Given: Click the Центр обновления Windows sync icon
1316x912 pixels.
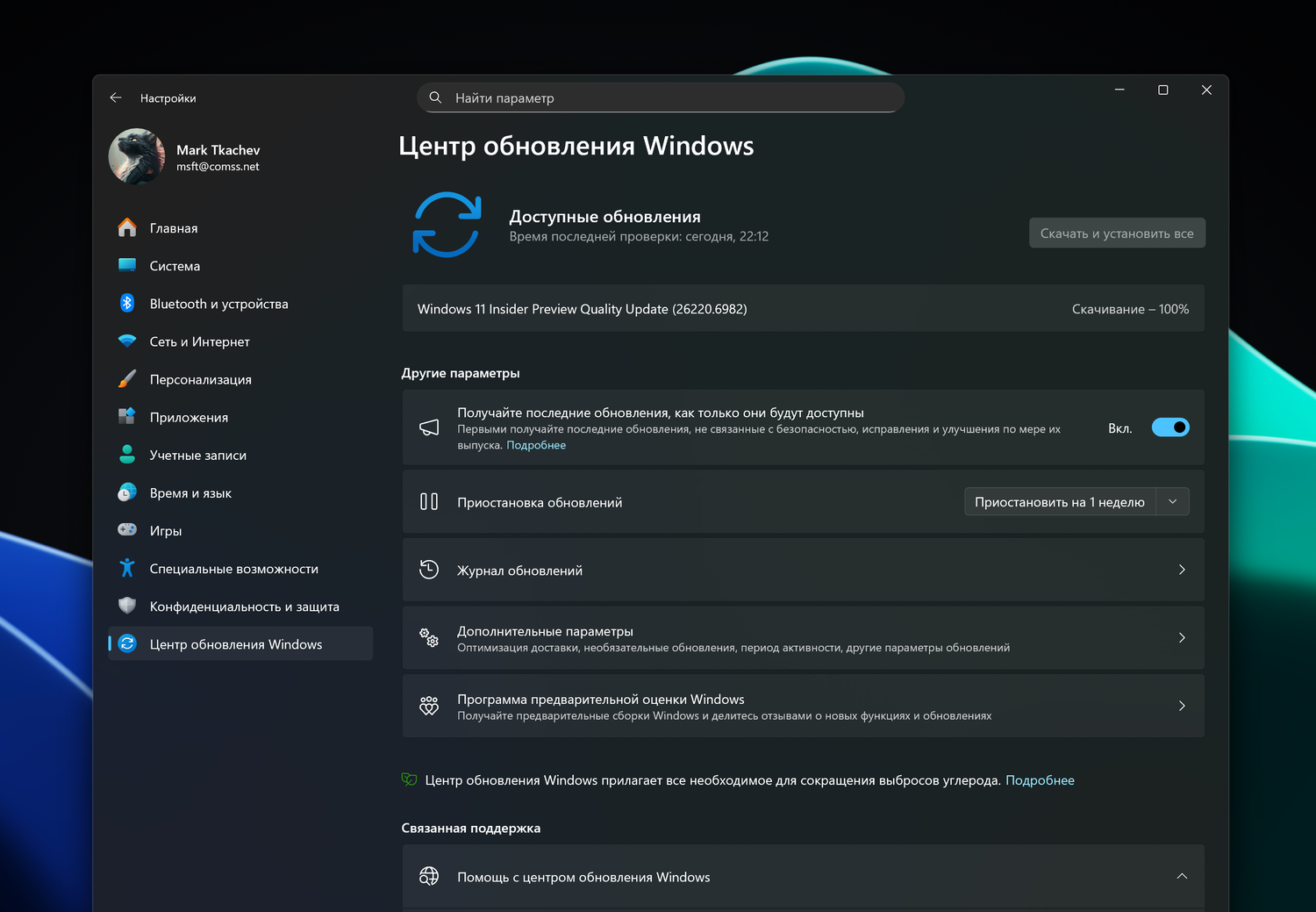Looking at the screenshot, I should 127,643.
